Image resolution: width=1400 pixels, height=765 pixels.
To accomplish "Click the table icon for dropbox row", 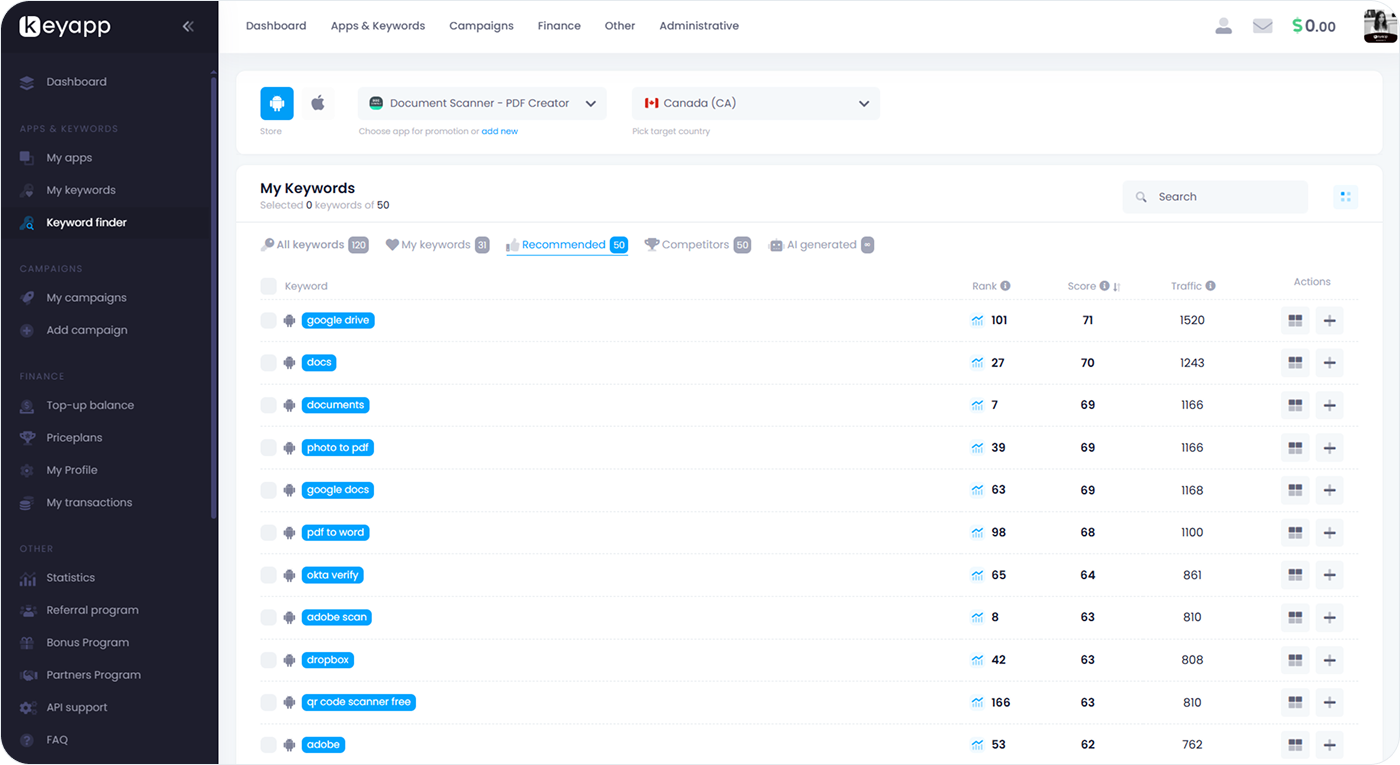I will point(1295,660).
